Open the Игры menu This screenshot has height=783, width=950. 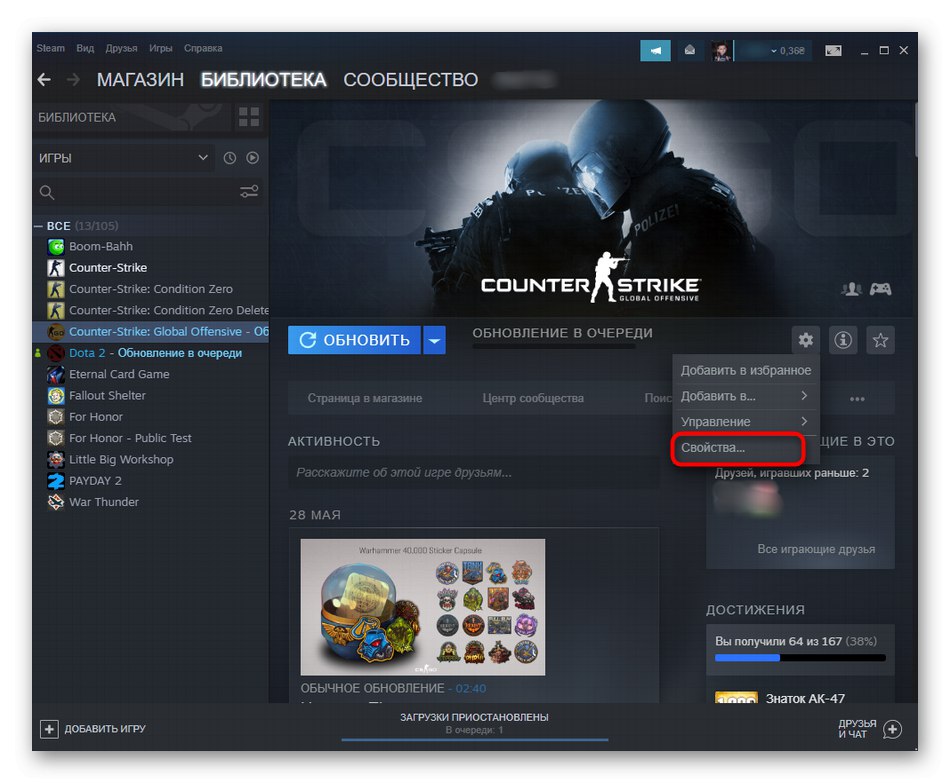pyautogui.click(x=161, y=48)
